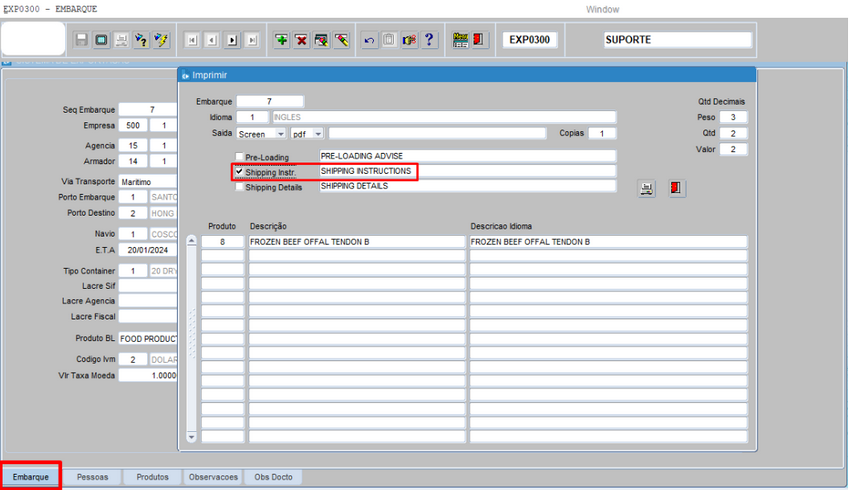Click the blue question mark help icon
The width and height of the screenshot is (849, 490).
tap(429, 40)
